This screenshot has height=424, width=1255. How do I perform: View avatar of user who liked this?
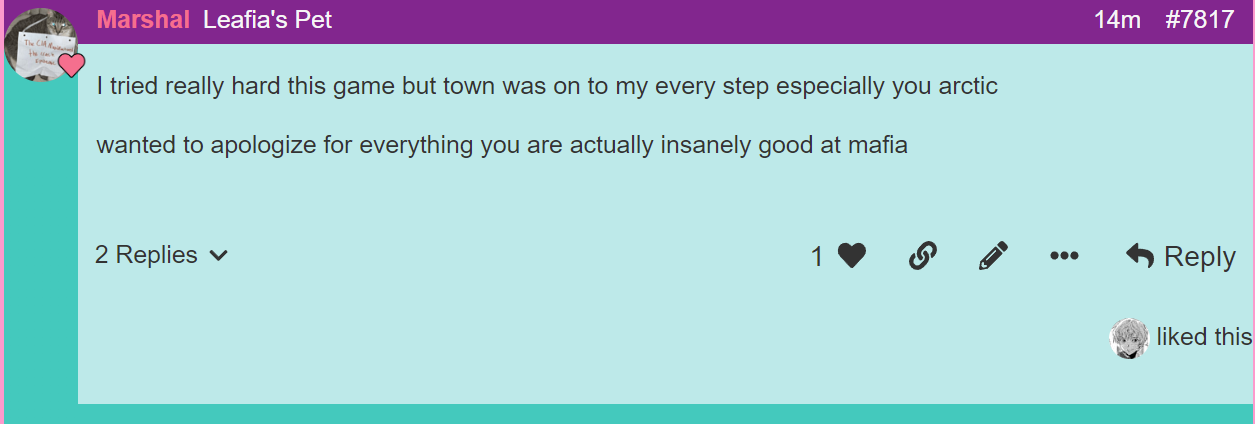point(1129,338)
